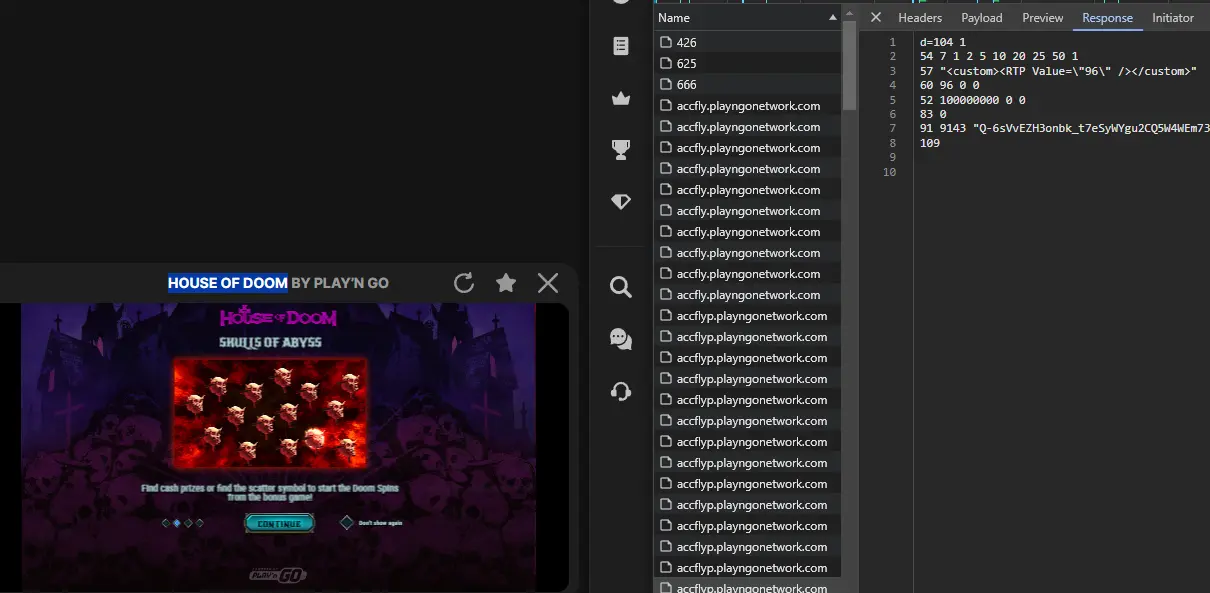
Task: Click response line "54 7 1 2 5 10 20 25 50 1"
Action: tap(999, 57)
